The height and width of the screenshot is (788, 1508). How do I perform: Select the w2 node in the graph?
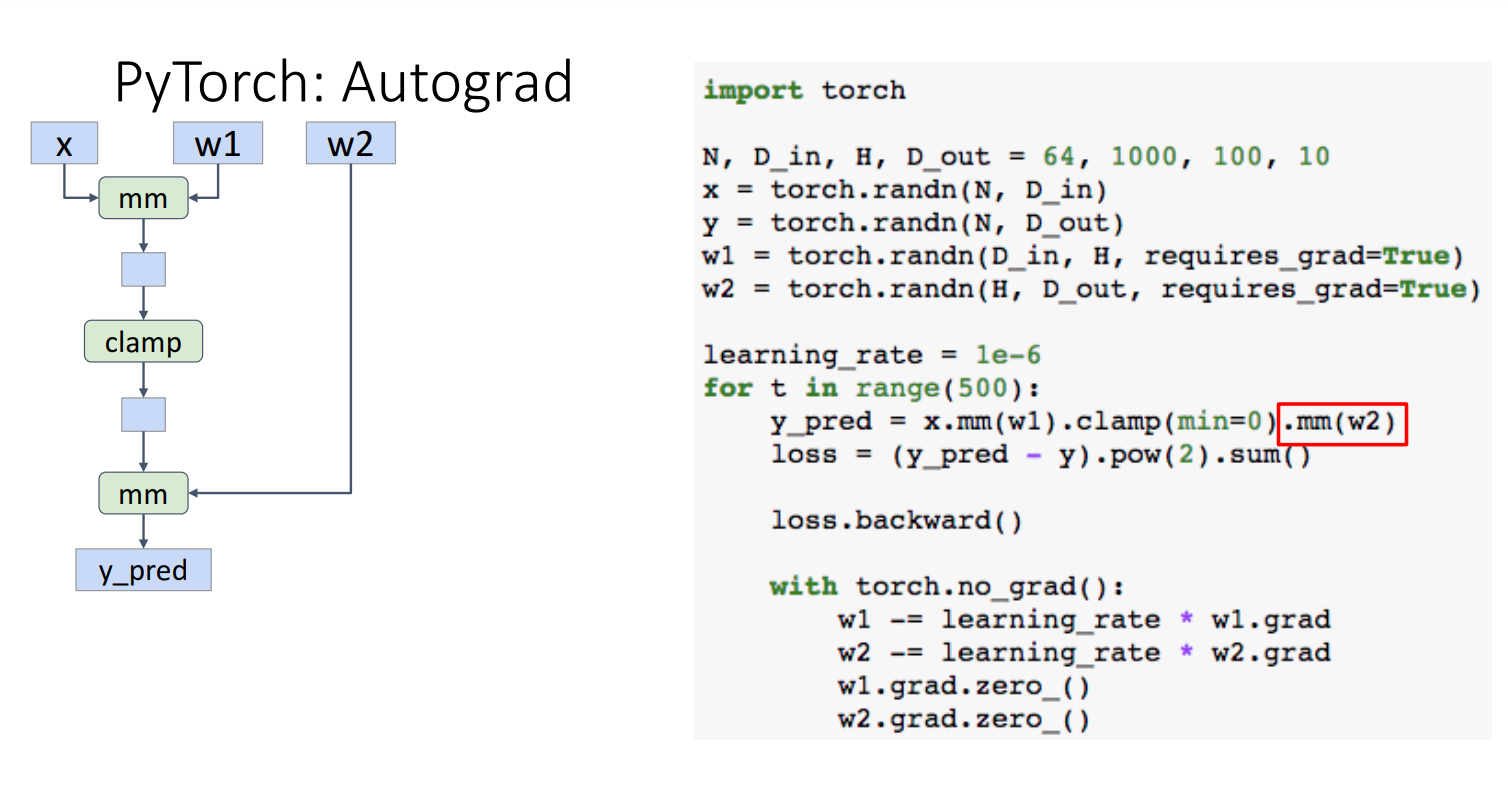pos(351,143)
